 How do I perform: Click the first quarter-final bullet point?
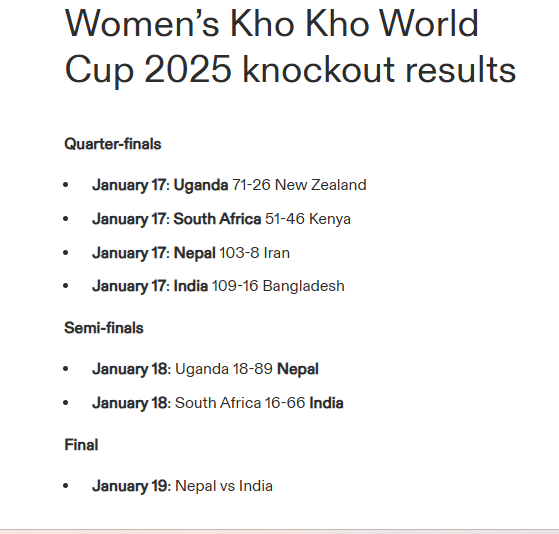click(x=66, y=185)
